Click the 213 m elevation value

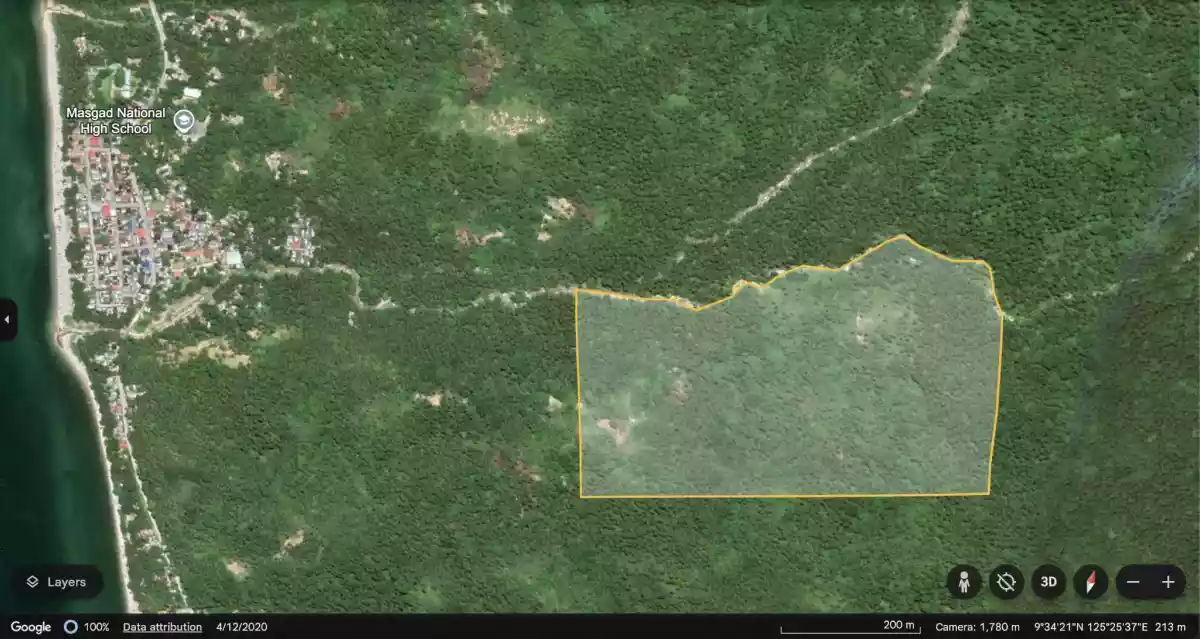pos(1169,627)
